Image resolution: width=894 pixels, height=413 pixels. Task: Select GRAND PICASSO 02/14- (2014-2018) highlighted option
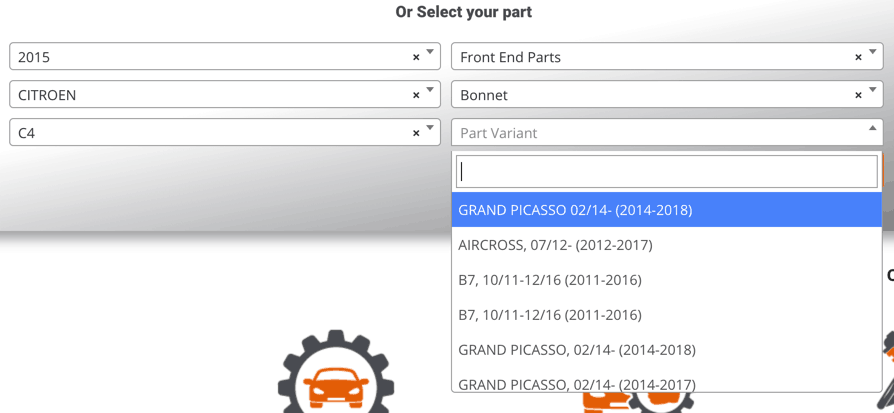click(667, 210)
